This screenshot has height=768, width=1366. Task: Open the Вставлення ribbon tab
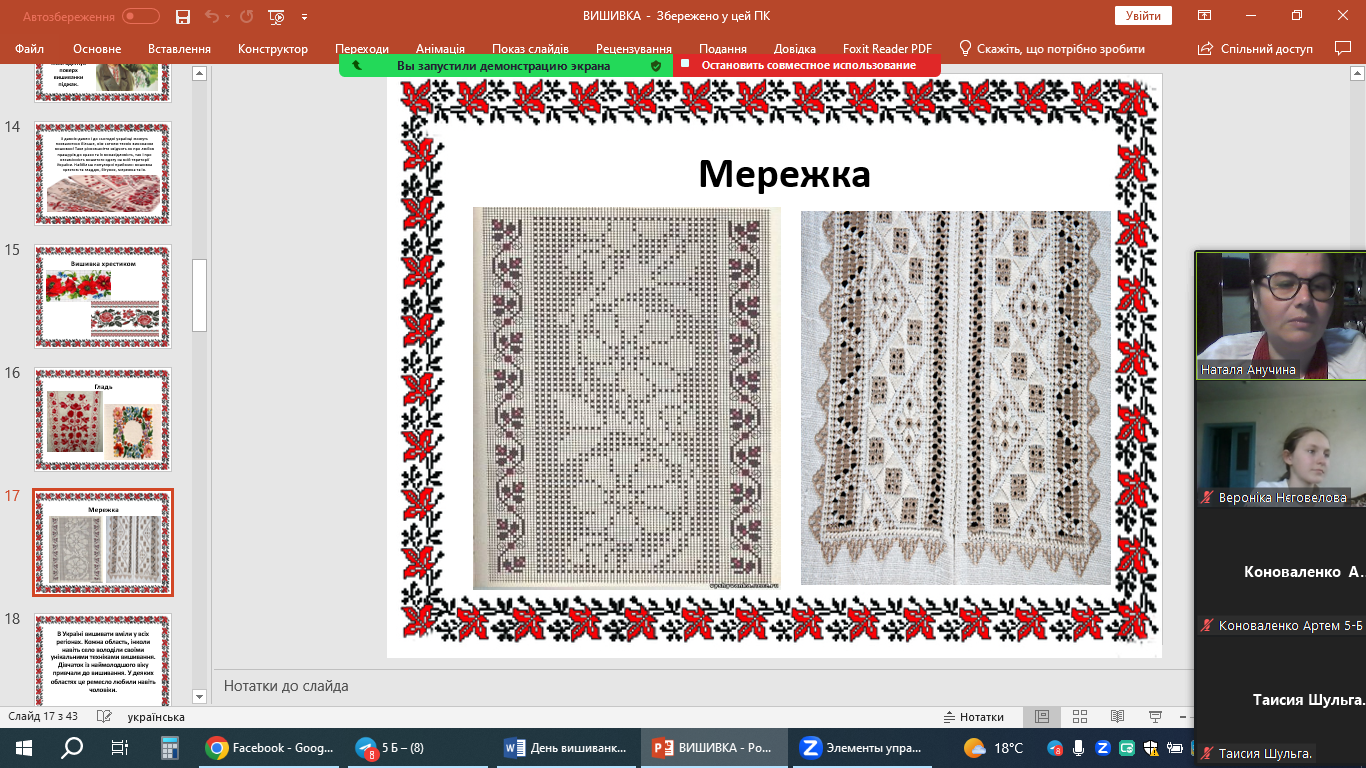179,49
